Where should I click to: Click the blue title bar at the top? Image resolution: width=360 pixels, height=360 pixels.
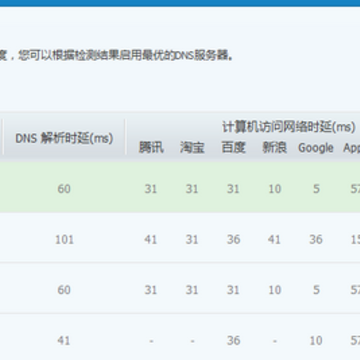pyautogui.click(x=180, y=3)
